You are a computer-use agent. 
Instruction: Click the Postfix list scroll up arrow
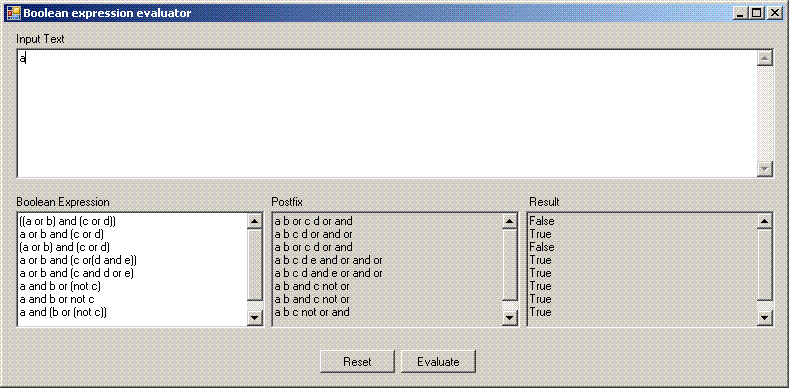coord(510,221)
